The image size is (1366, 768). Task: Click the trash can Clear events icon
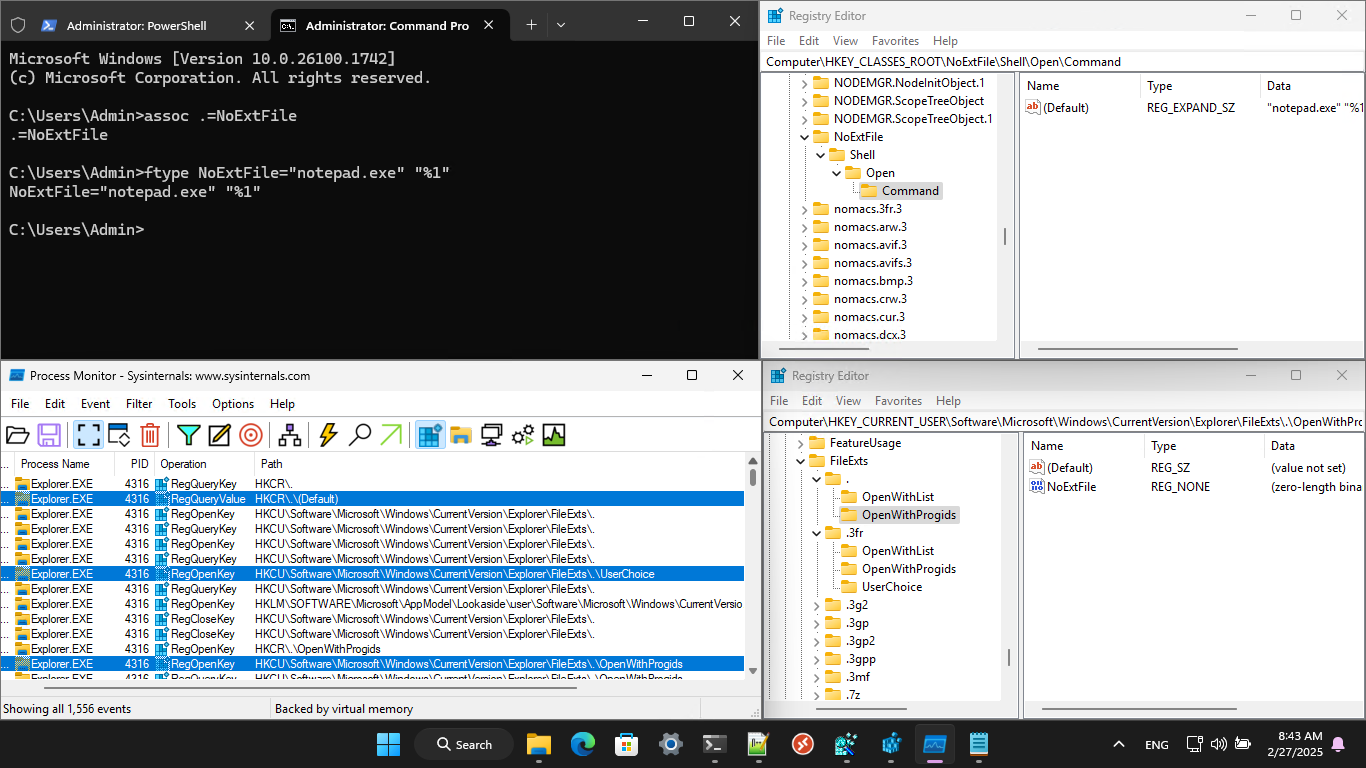pos(150,435)
